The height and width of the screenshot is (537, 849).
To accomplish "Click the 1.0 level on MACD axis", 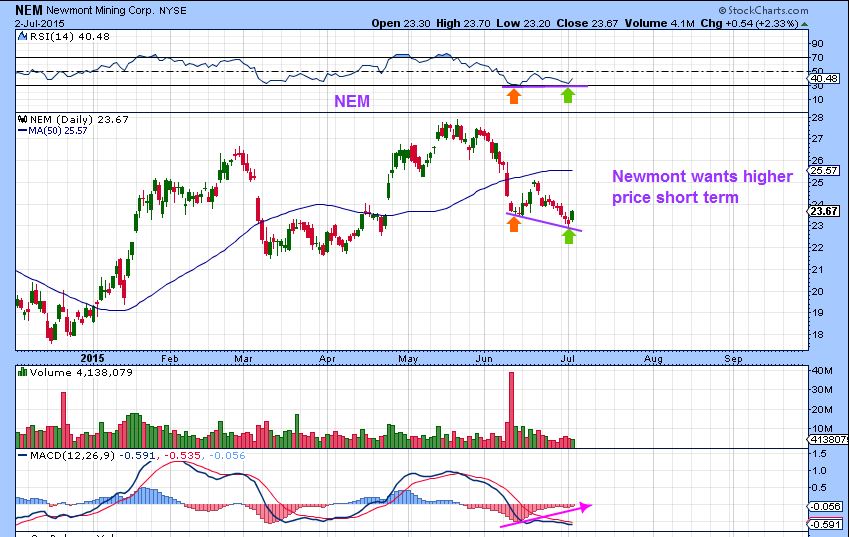I will click(819, 470).
